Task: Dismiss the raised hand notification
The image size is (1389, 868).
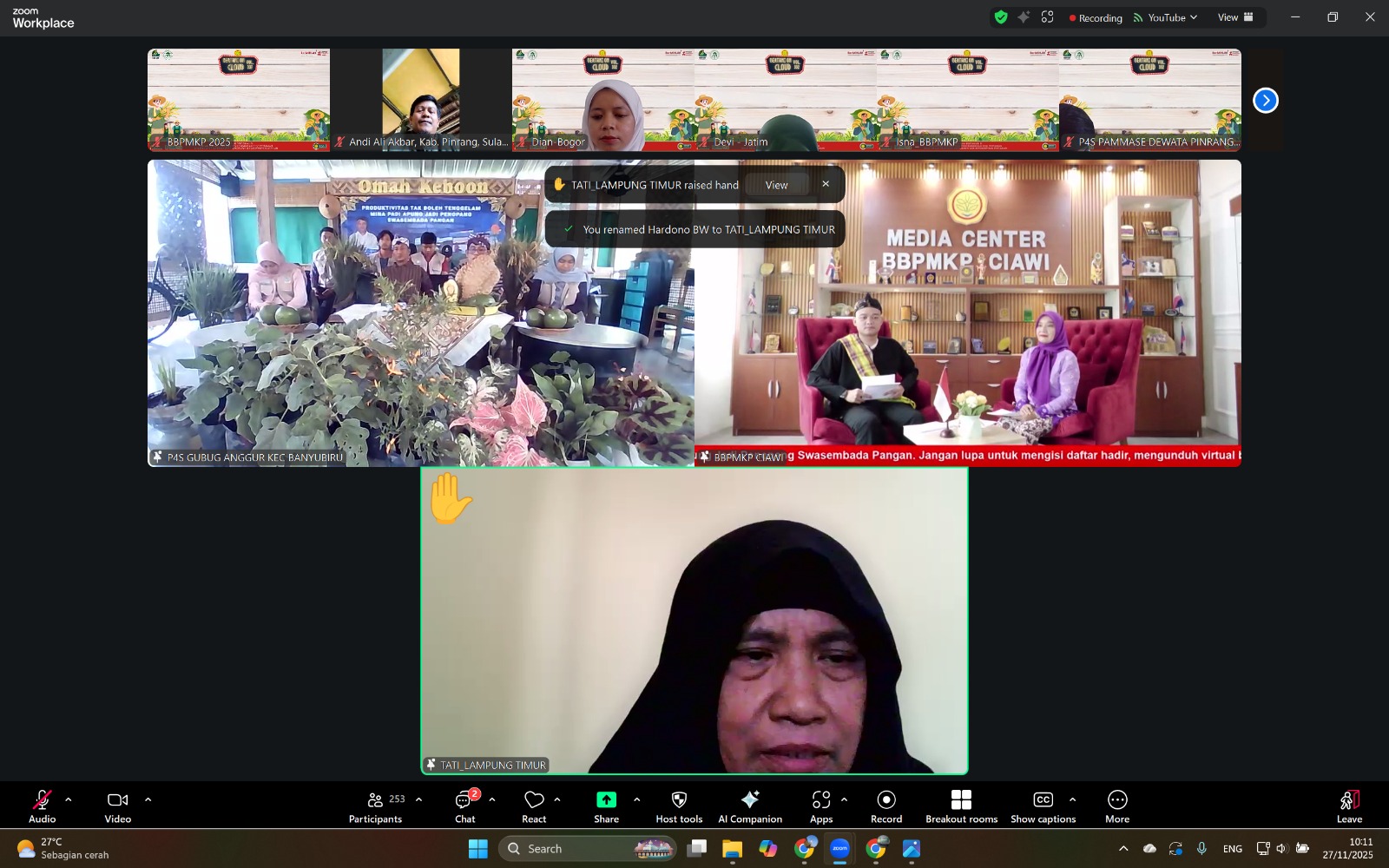Action: click(x=826, y=184)
